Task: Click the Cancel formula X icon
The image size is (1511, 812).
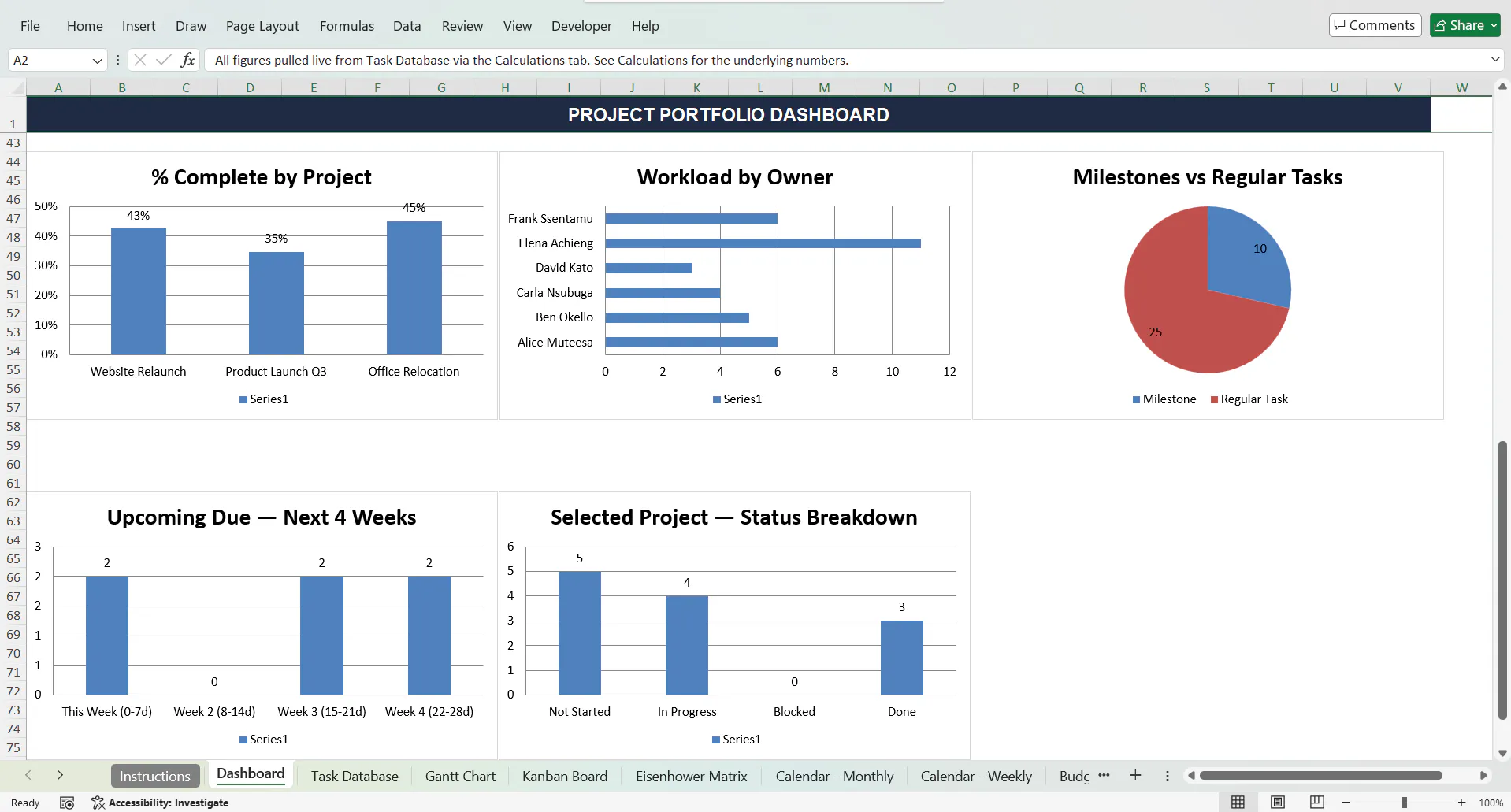Action: [140, 60]
